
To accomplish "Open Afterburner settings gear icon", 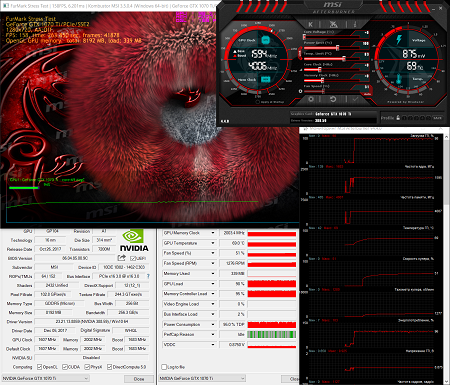I will coord(311,99).
